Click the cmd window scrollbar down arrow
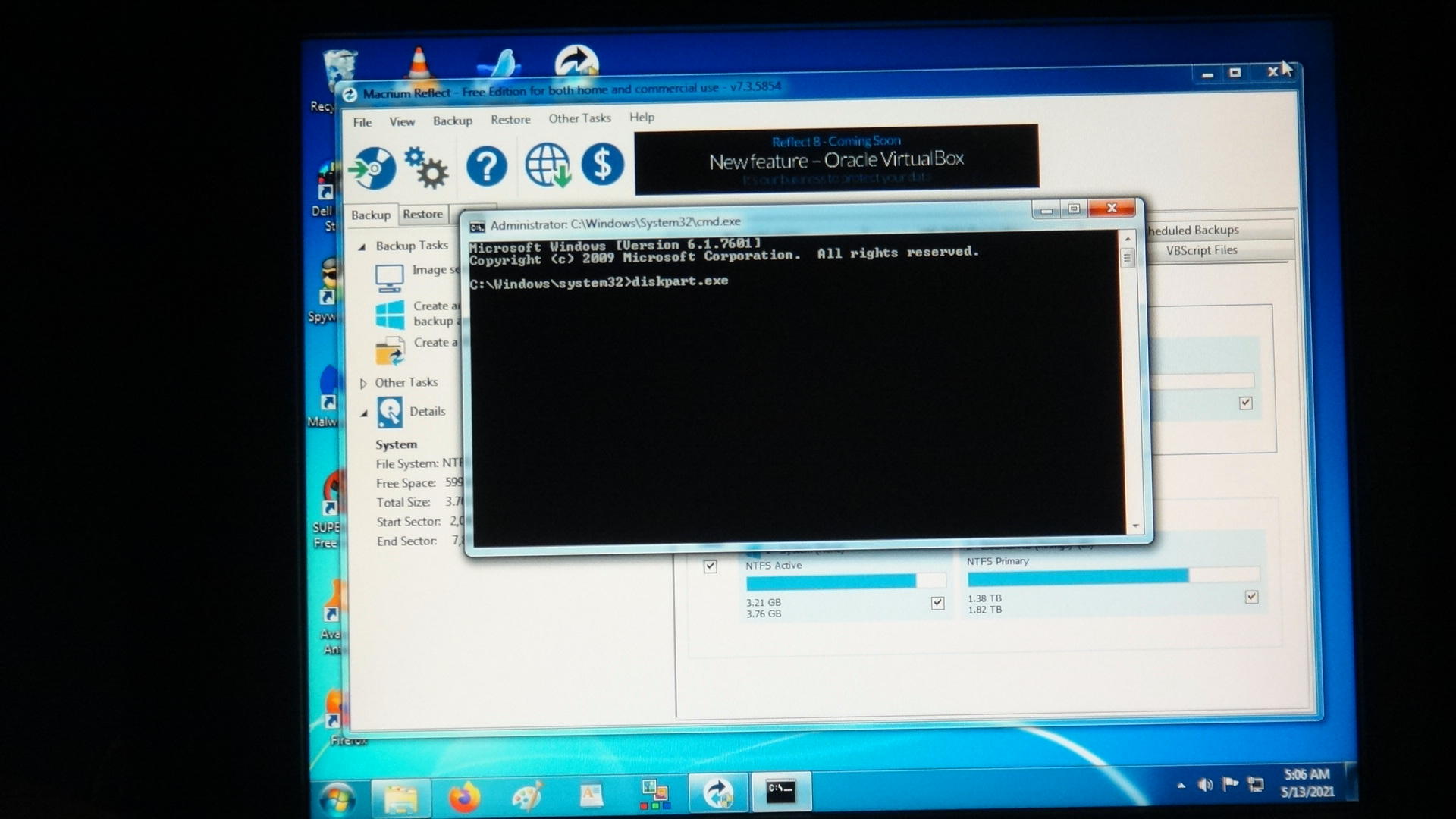Viewport: 1456px width, 819px height. click(x=1135, y=526)
